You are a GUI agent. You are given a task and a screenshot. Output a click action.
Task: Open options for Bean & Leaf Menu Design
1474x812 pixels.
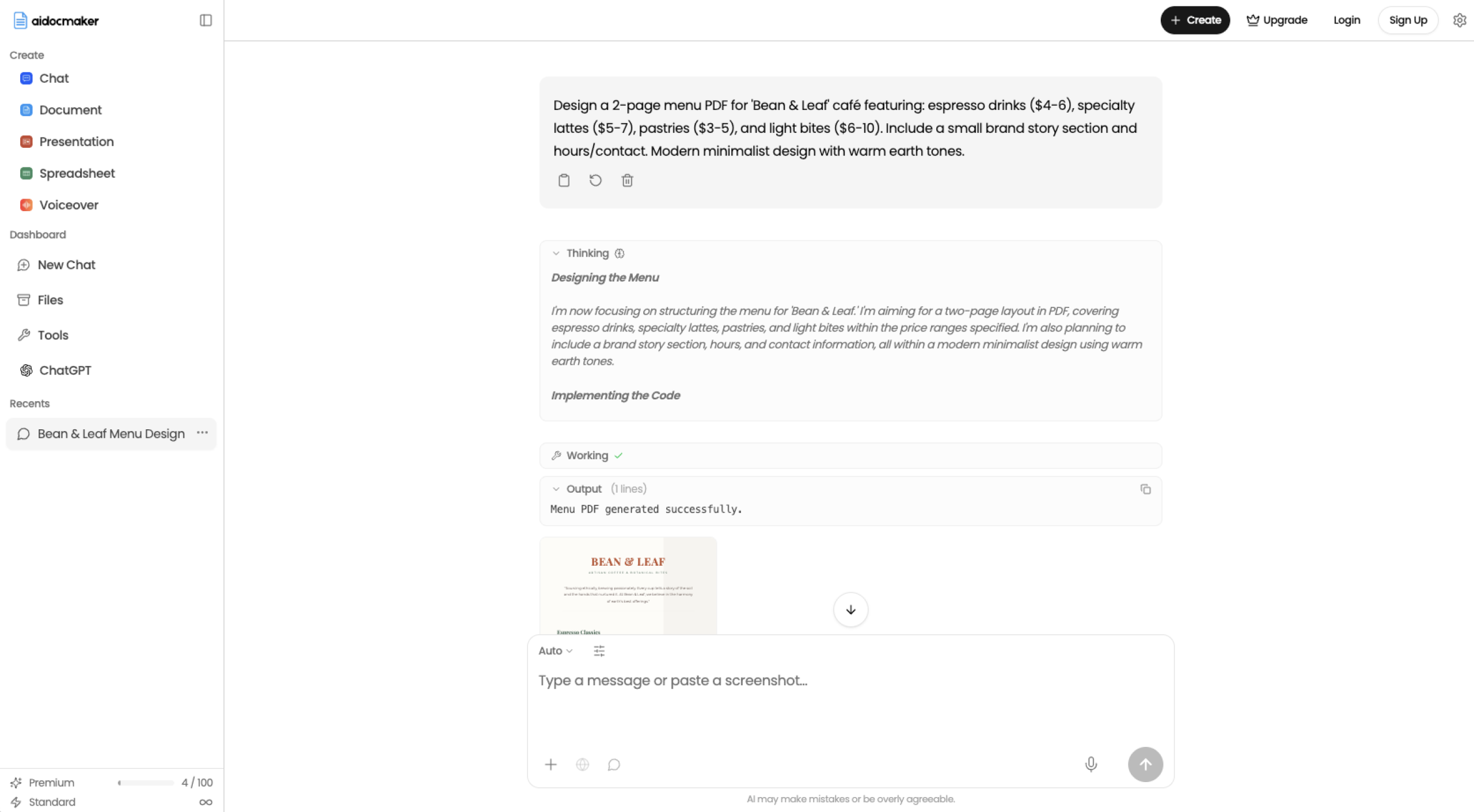(x=202, y=433)
